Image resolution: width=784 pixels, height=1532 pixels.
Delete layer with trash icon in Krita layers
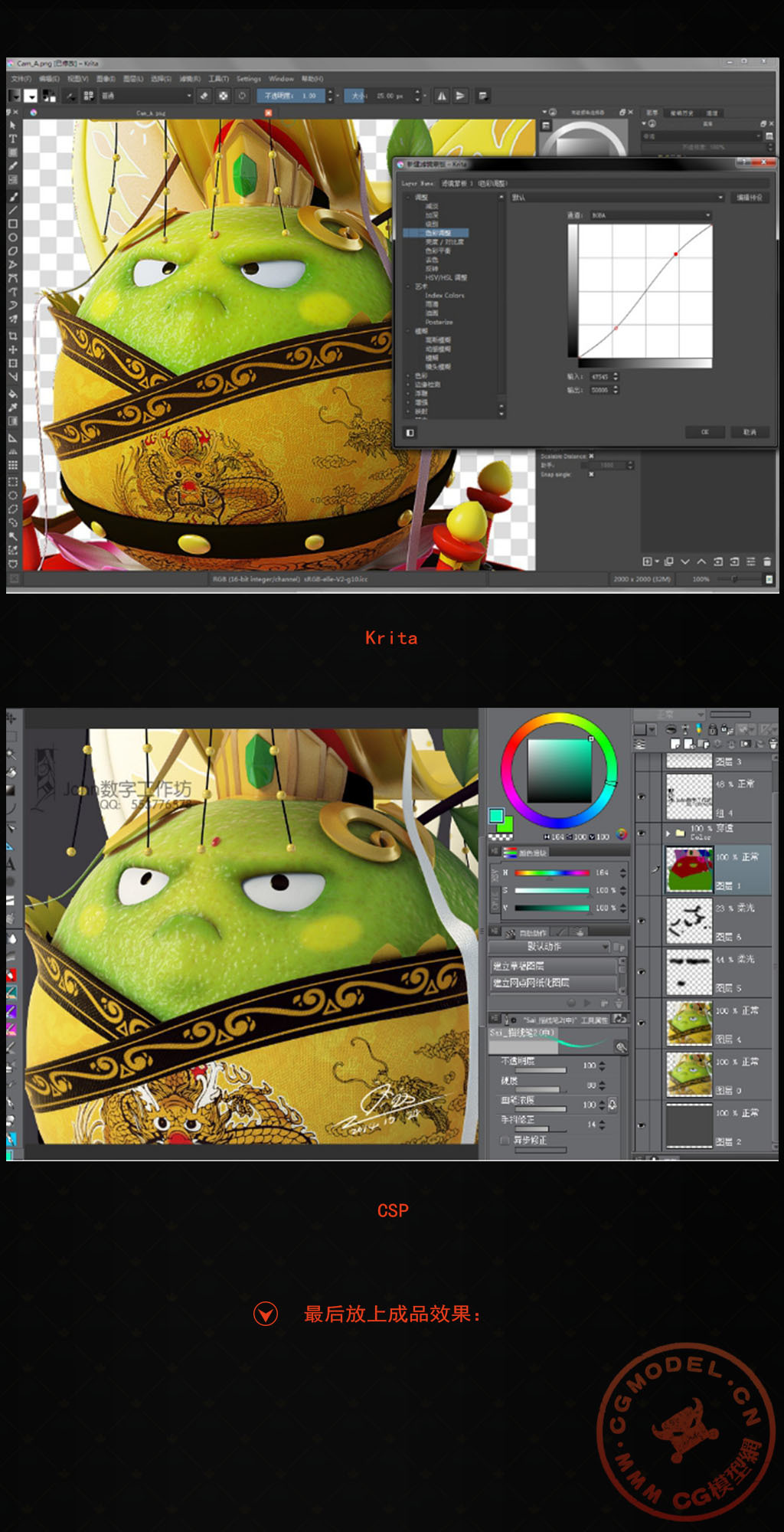tap(767, 561)
